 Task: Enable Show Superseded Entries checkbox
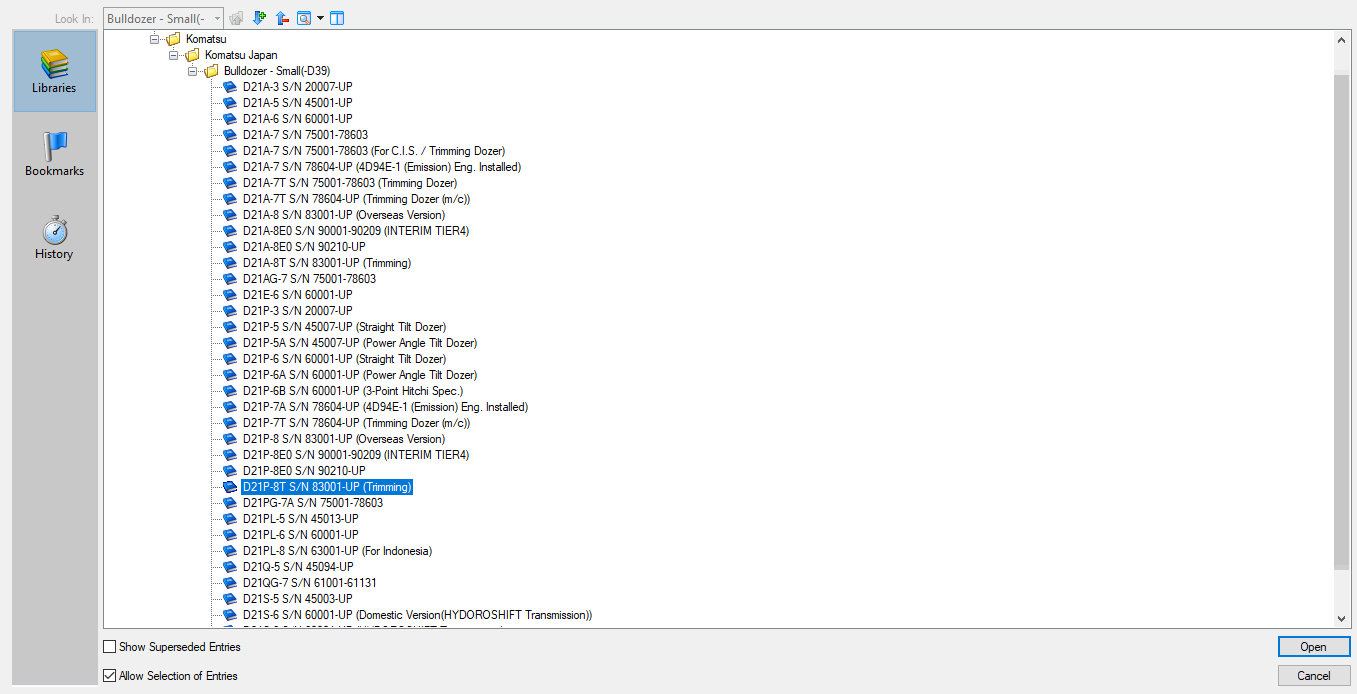click(110, 647)
